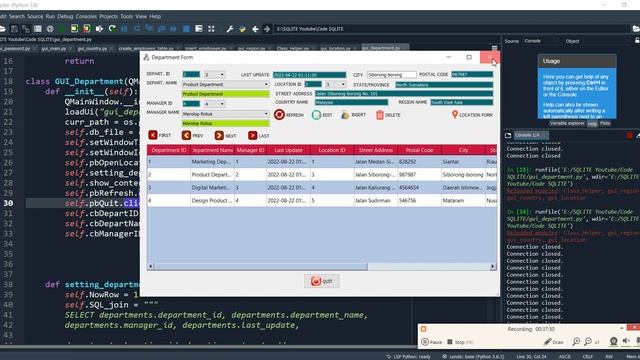
Task: Open the Consoles menu
Action: pyautogui.click(x=86, y=16)
